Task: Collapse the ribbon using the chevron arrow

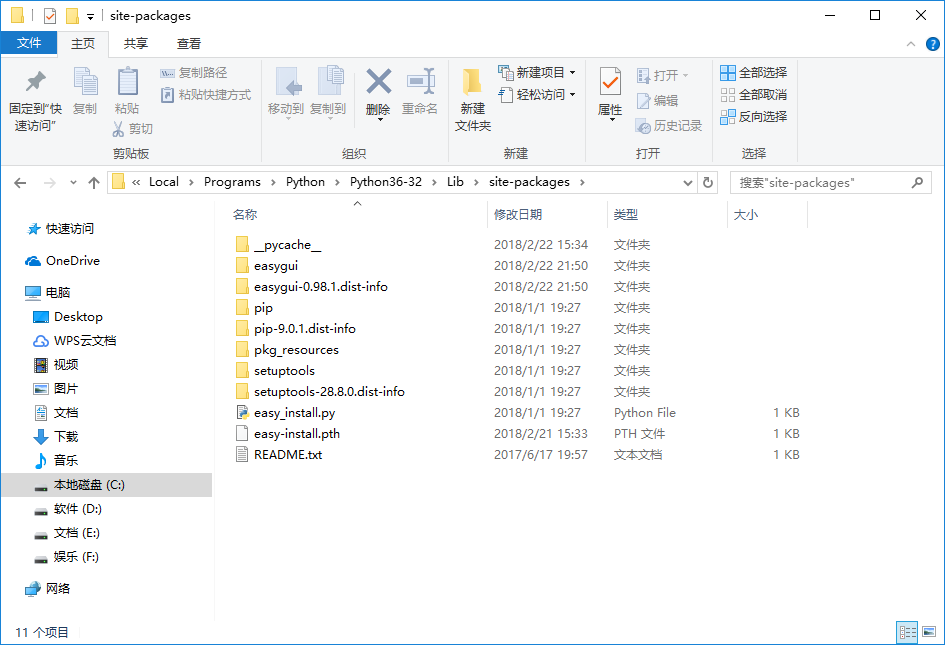Action: 909,44
